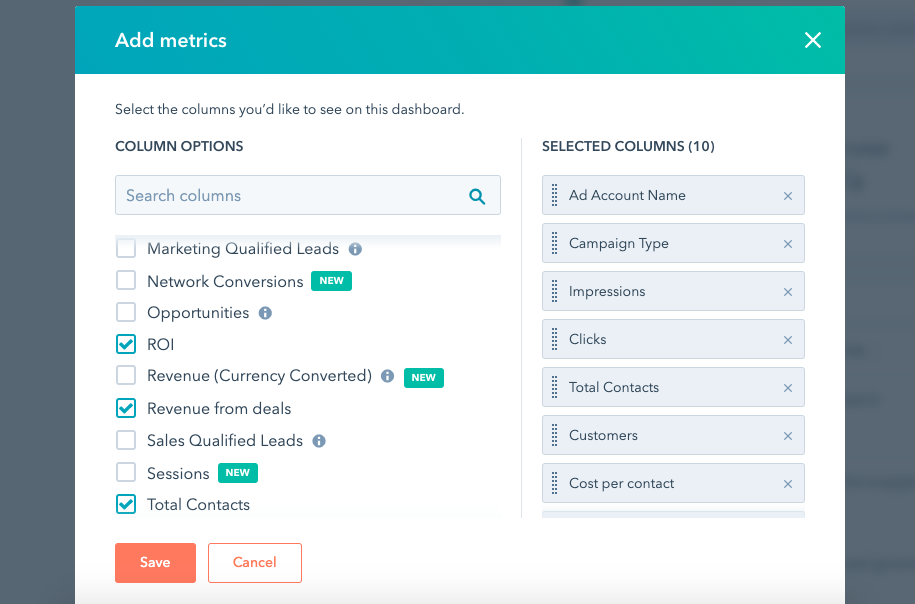Click the Clicks drag handle
915x604 pixels.
(554, 339)
